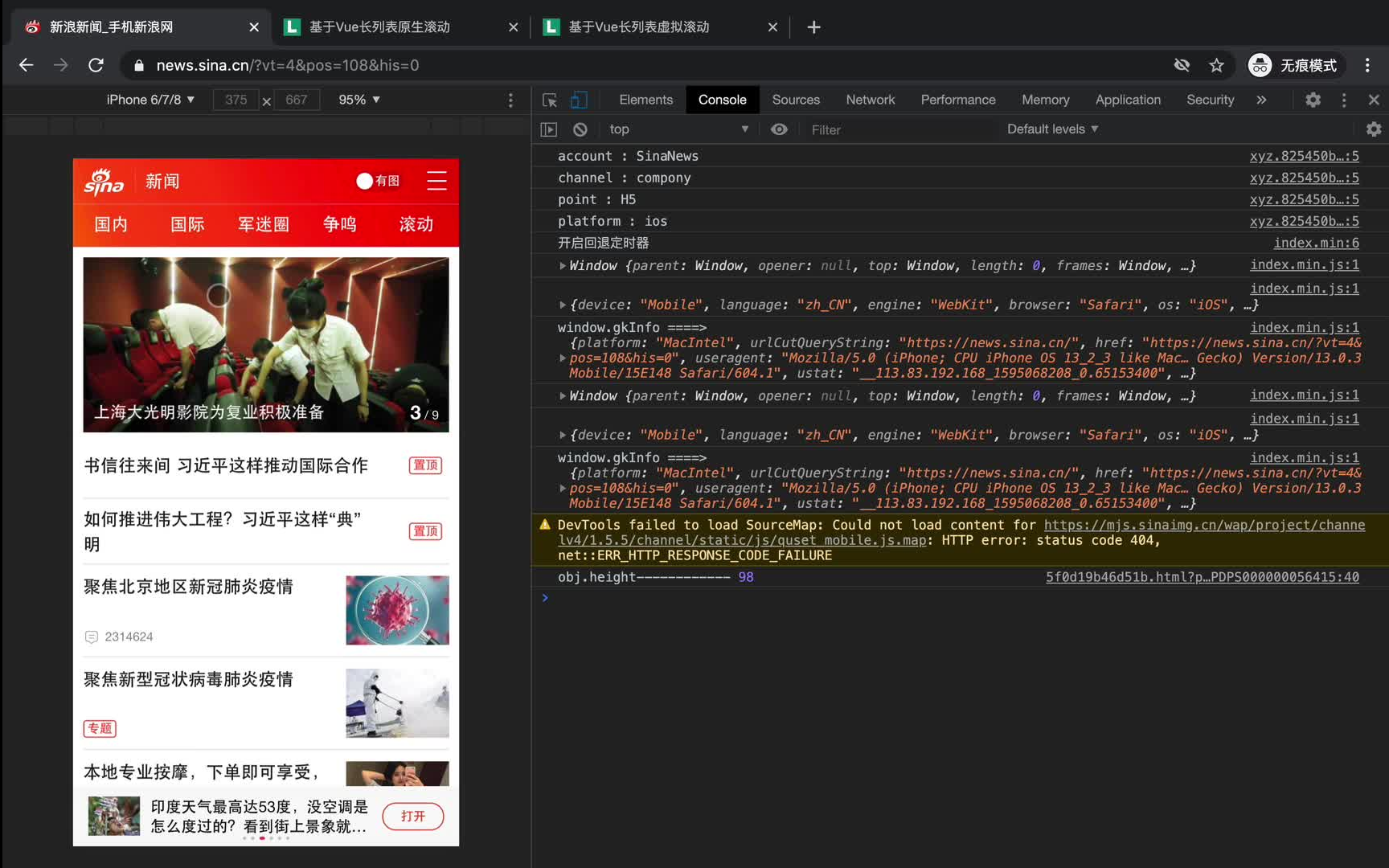Create live expression with eye icon
This screenshot has width=1389, height=868.
pos(779,129)
